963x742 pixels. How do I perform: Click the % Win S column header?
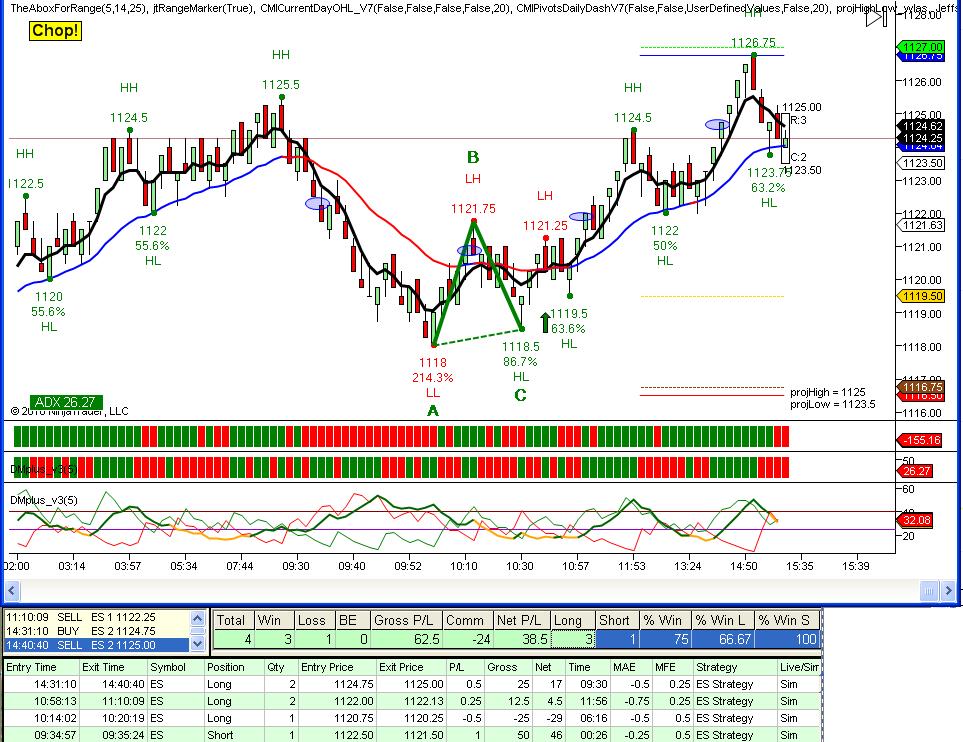787,620
